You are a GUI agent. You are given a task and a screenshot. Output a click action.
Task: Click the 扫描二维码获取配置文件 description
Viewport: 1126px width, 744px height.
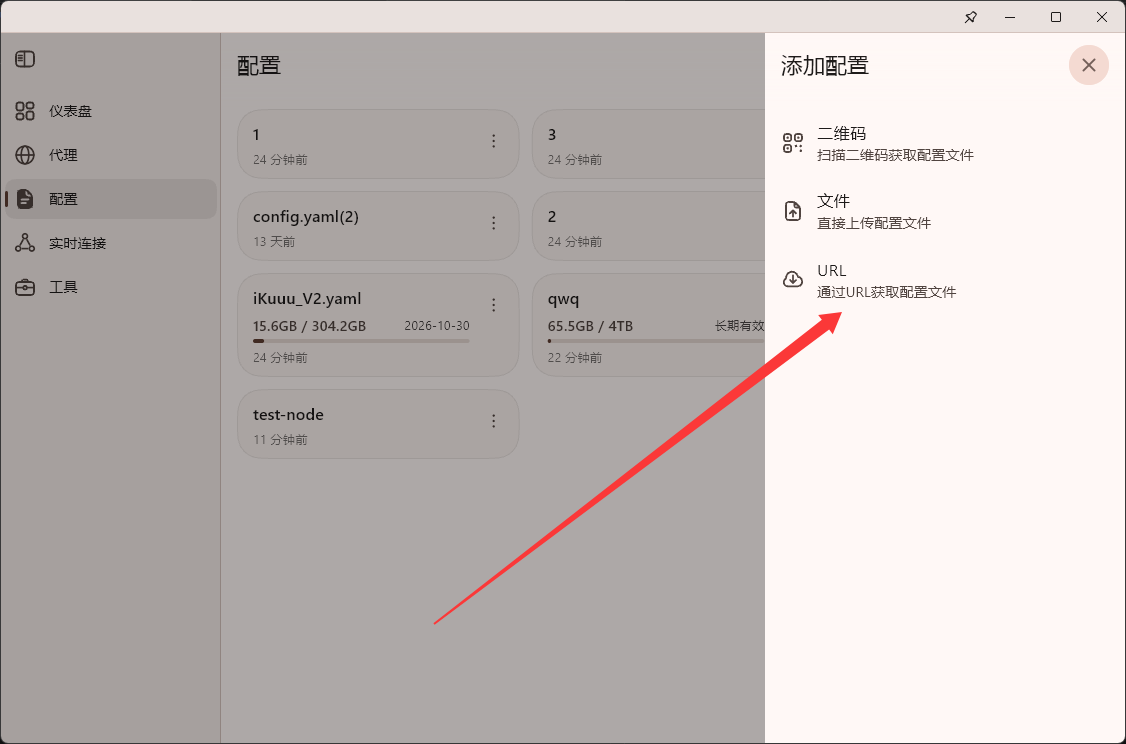895,155
